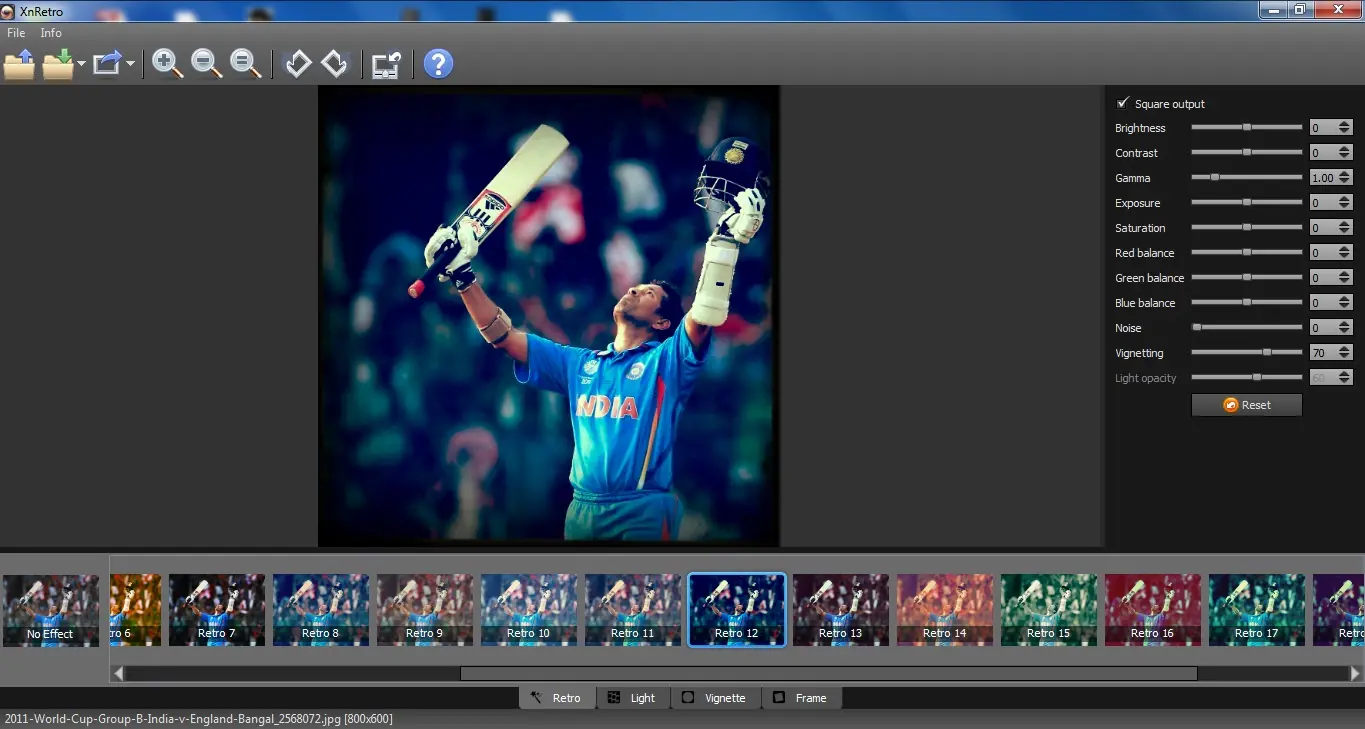This screenshot has width=1365, height=729.
Task: Increase the Vignetting value with up arrow
Action: (1344, 349)
